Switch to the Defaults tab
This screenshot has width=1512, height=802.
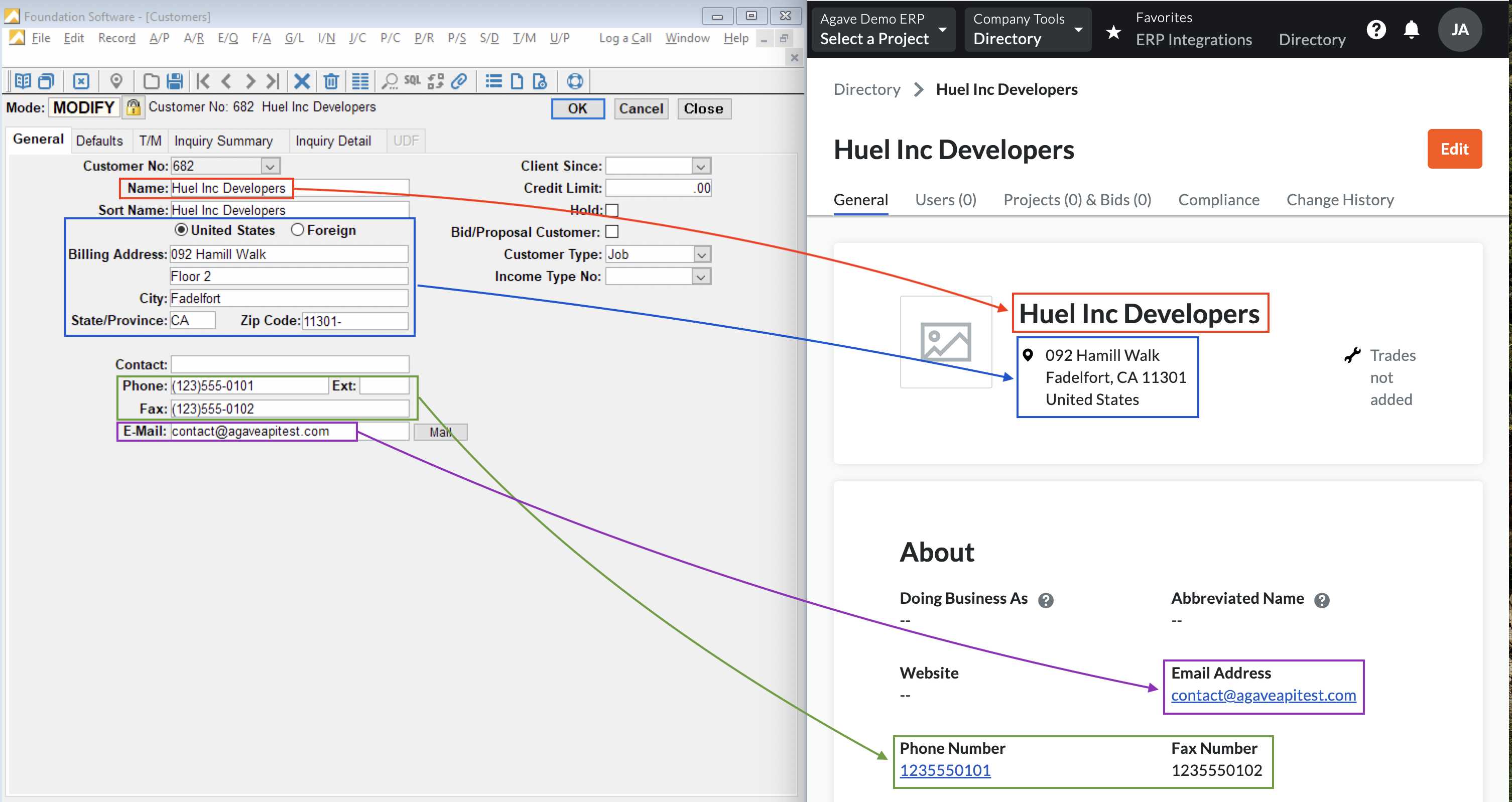pos(99,141)
